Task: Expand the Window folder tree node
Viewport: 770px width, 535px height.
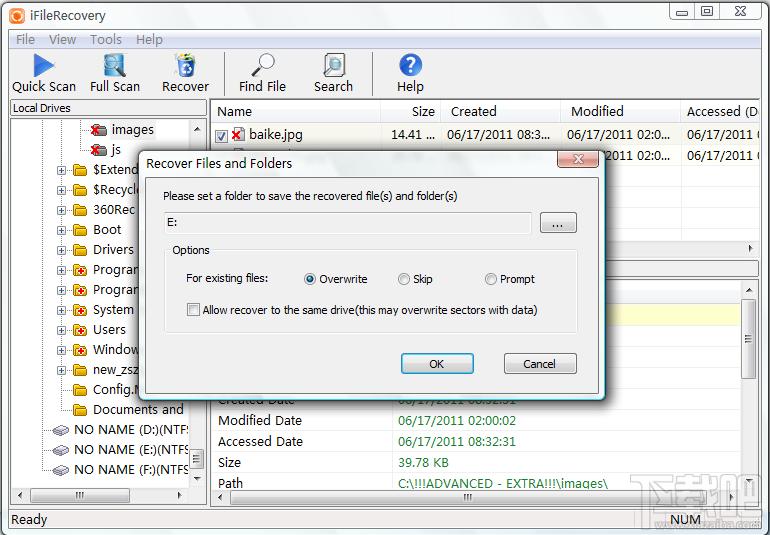Action: [61, 351]
